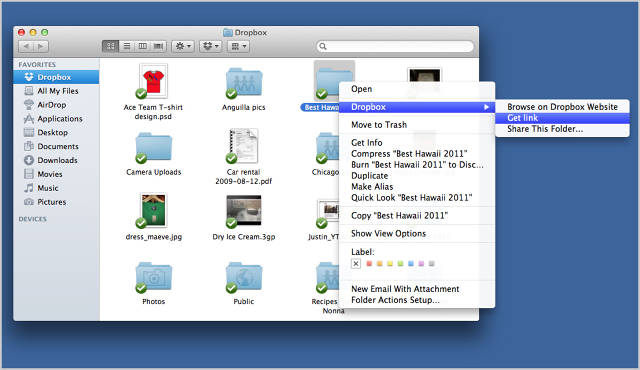
Task: Choose Make Alias
Action: pyautogui.click(x=417, y=187)
